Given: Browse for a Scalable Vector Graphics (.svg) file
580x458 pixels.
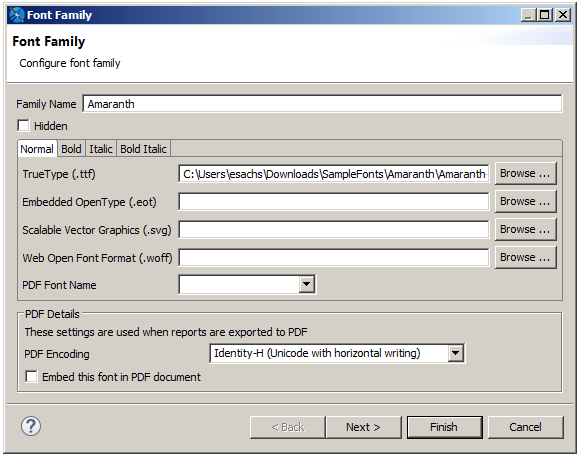Looking at the screenshot, I should coord(525,229).
